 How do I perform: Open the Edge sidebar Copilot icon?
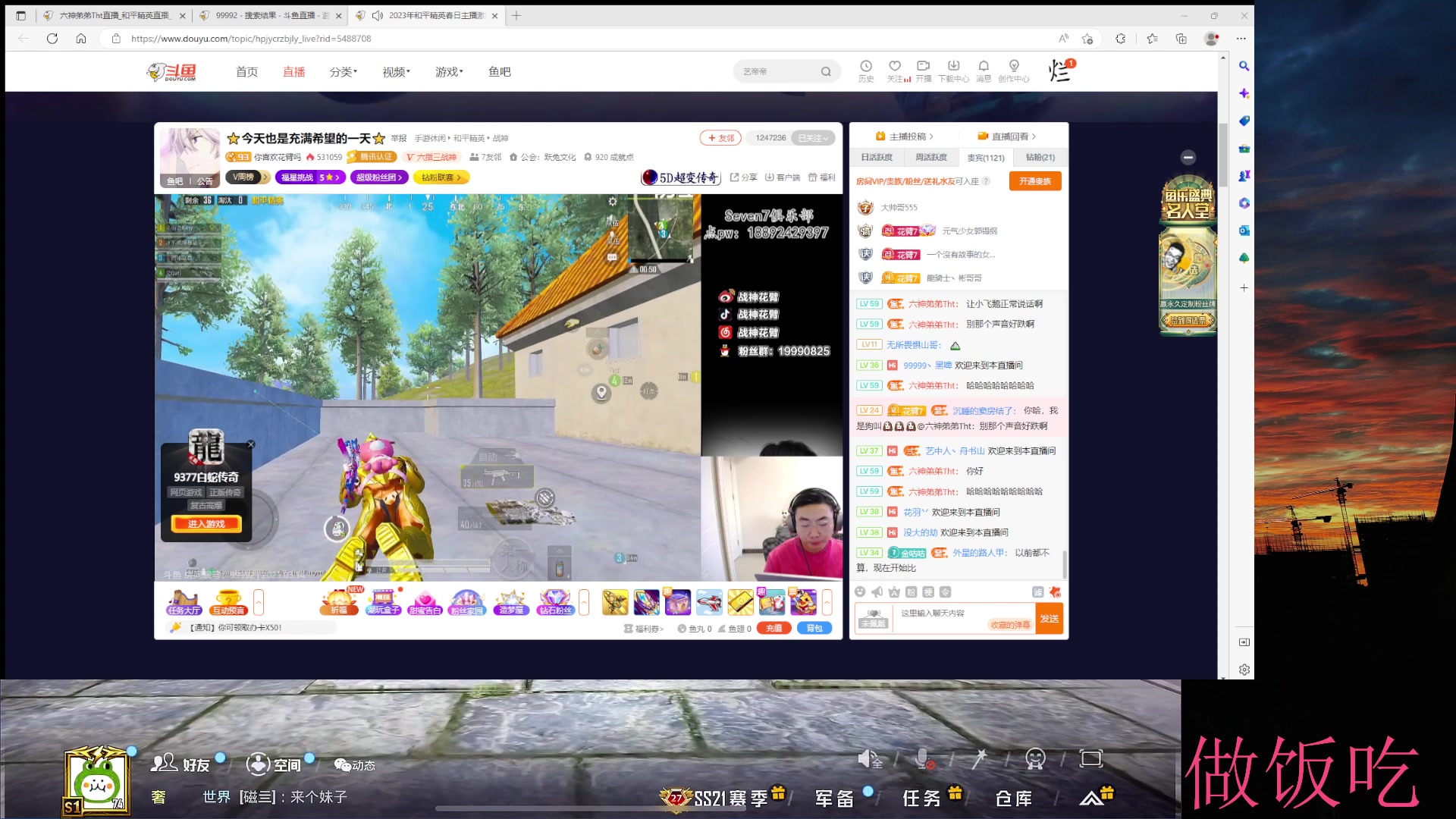1244,93
